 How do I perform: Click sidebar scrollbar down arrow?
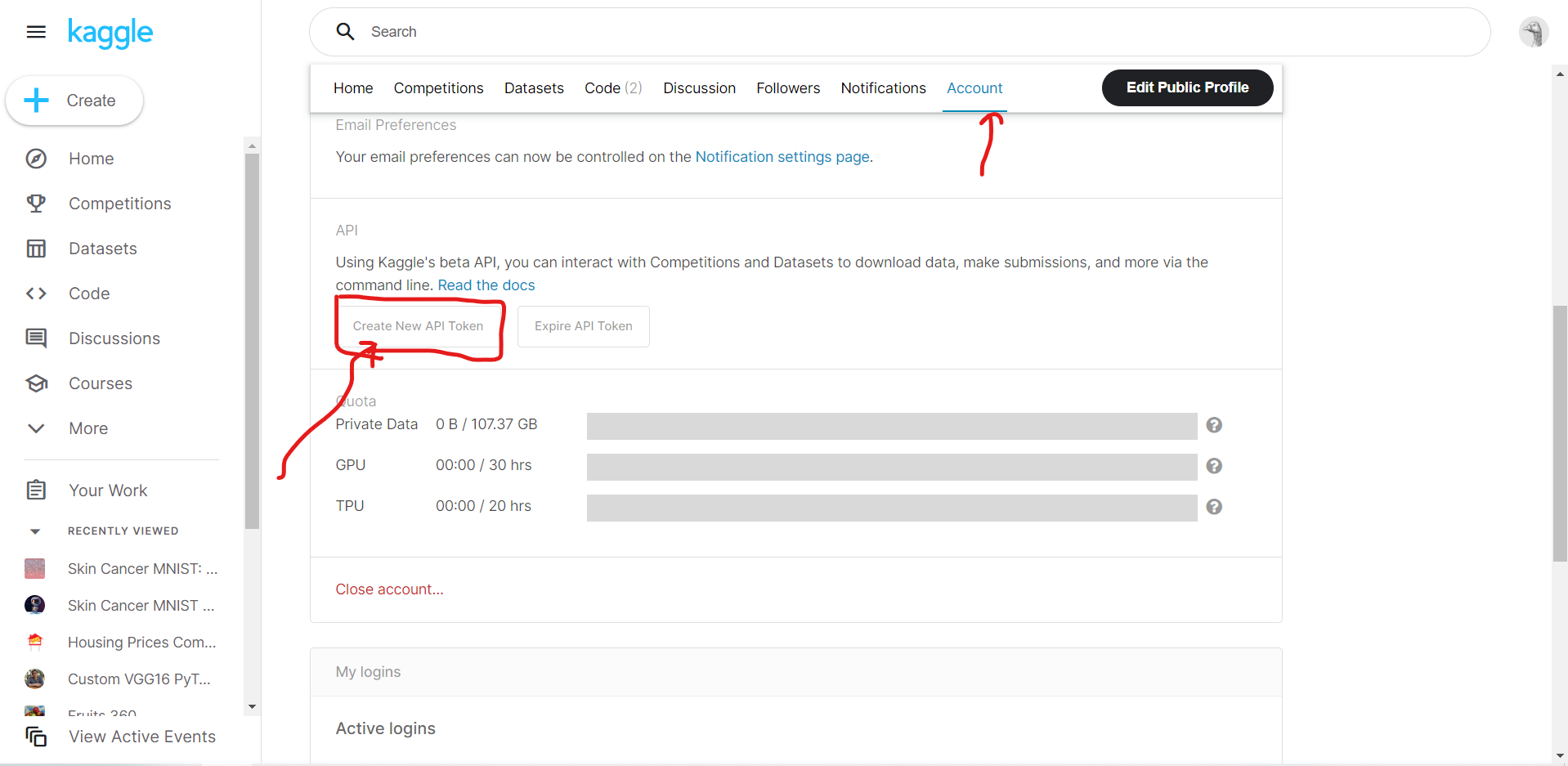[252, 707]
